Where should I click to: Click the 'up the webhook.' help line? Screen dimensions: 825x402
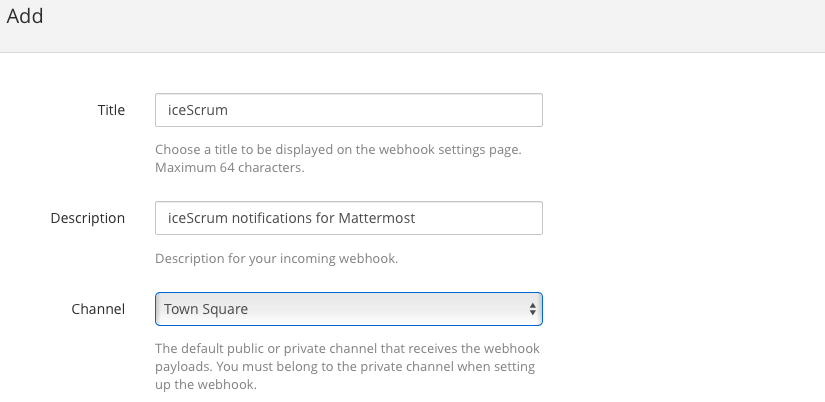pos(206,385)
